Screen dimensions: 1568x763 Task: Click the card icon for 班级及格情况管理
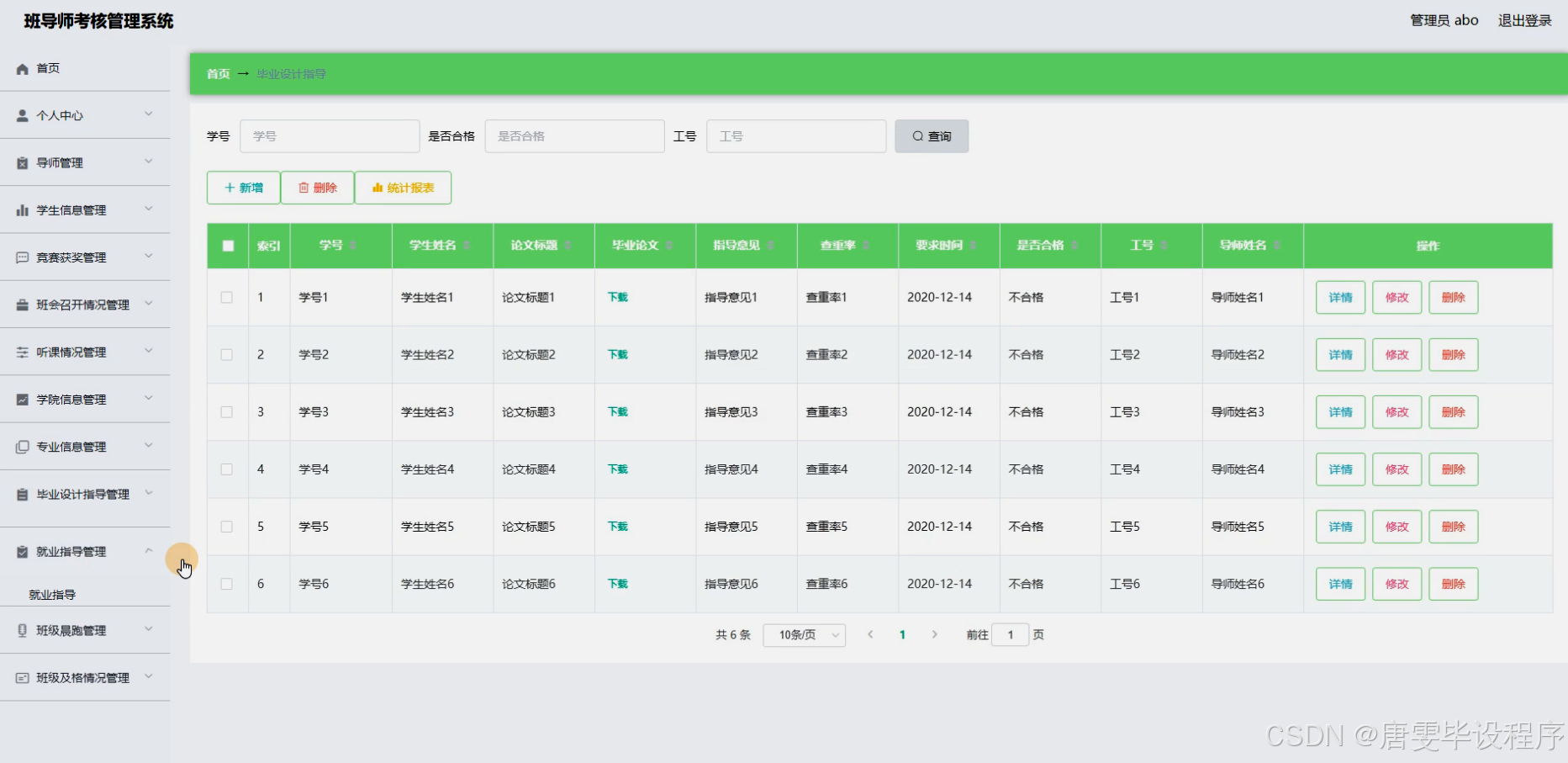tap(23, 677)
